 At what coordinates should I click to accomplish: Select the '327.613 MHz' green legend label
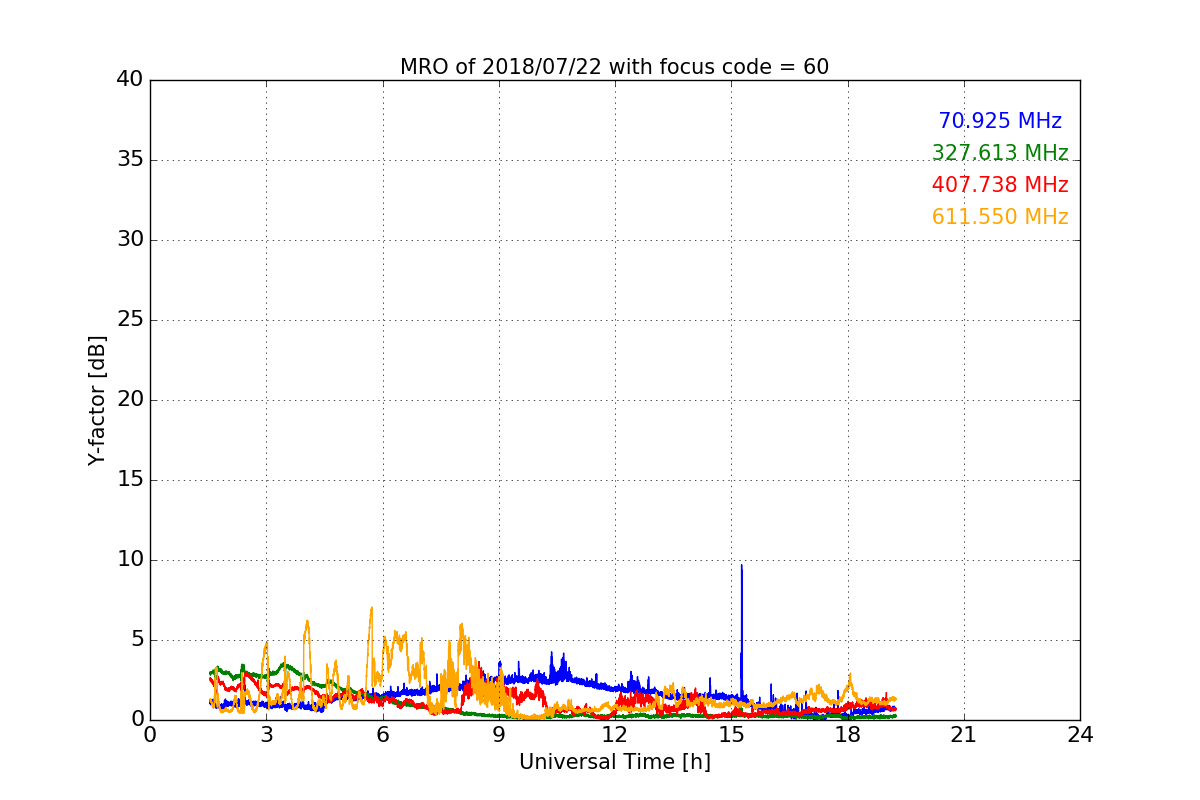(x=1000, y=153)
